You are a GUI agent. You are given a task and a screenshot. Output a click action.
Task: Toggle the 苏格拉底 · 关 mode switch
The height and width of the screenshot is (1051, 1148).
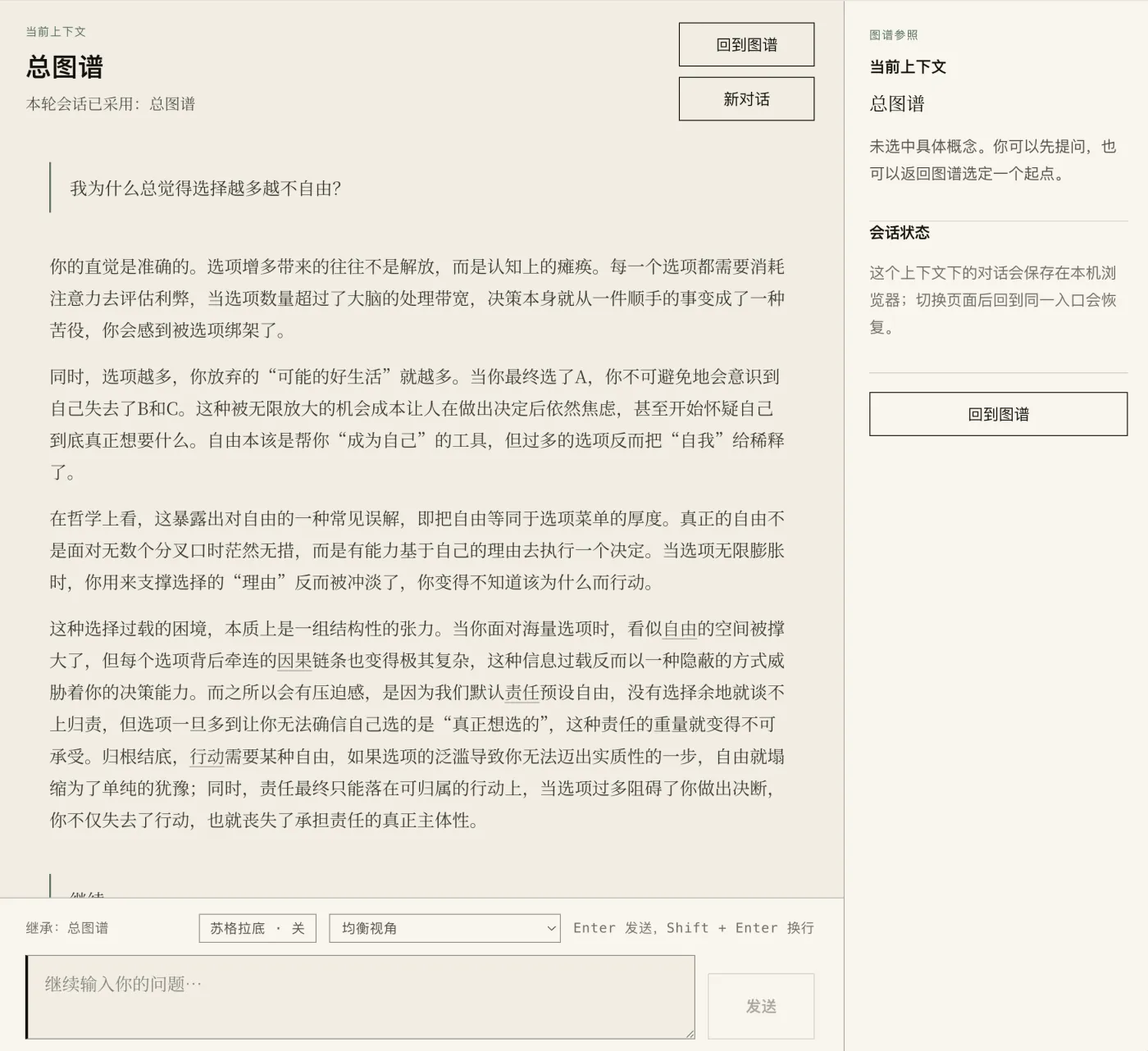tap(257, 928)
